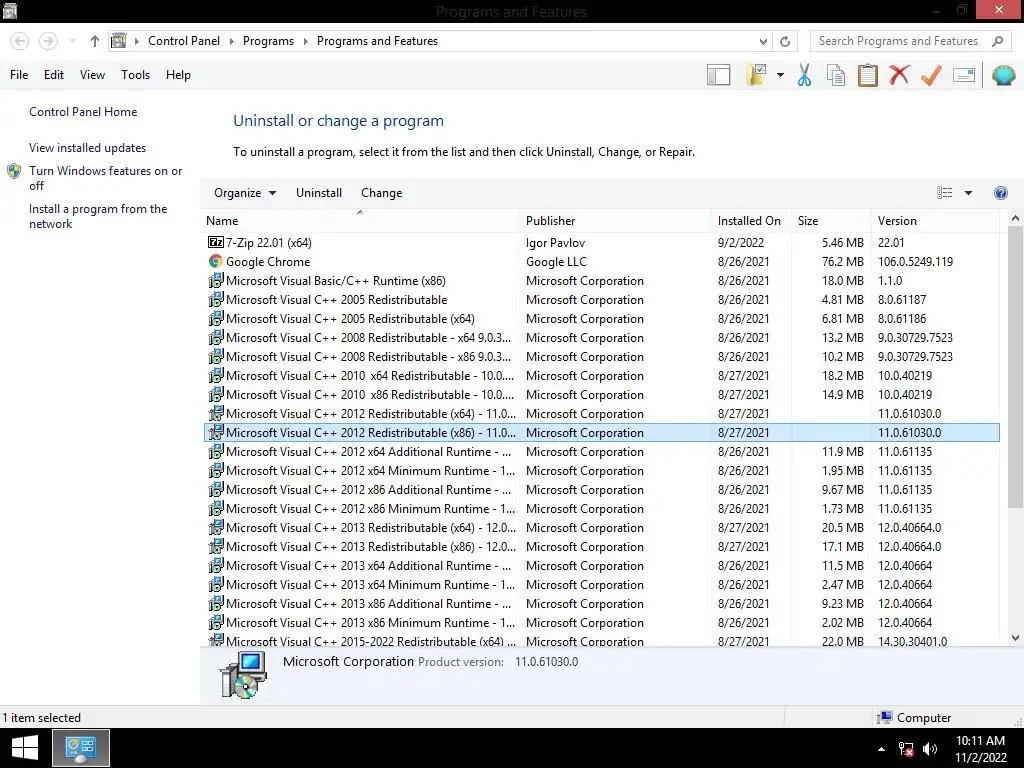The image size is (1024, 768).
Task: Click Install a program from the network
Action: [x=98, y=216]
